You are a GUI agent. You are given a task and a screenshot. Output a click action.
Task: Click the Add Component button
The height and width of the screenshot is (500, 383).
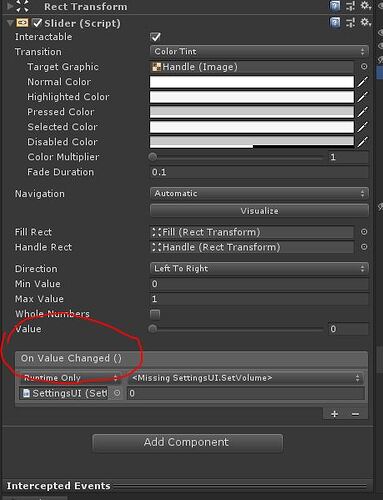(188, 443)
